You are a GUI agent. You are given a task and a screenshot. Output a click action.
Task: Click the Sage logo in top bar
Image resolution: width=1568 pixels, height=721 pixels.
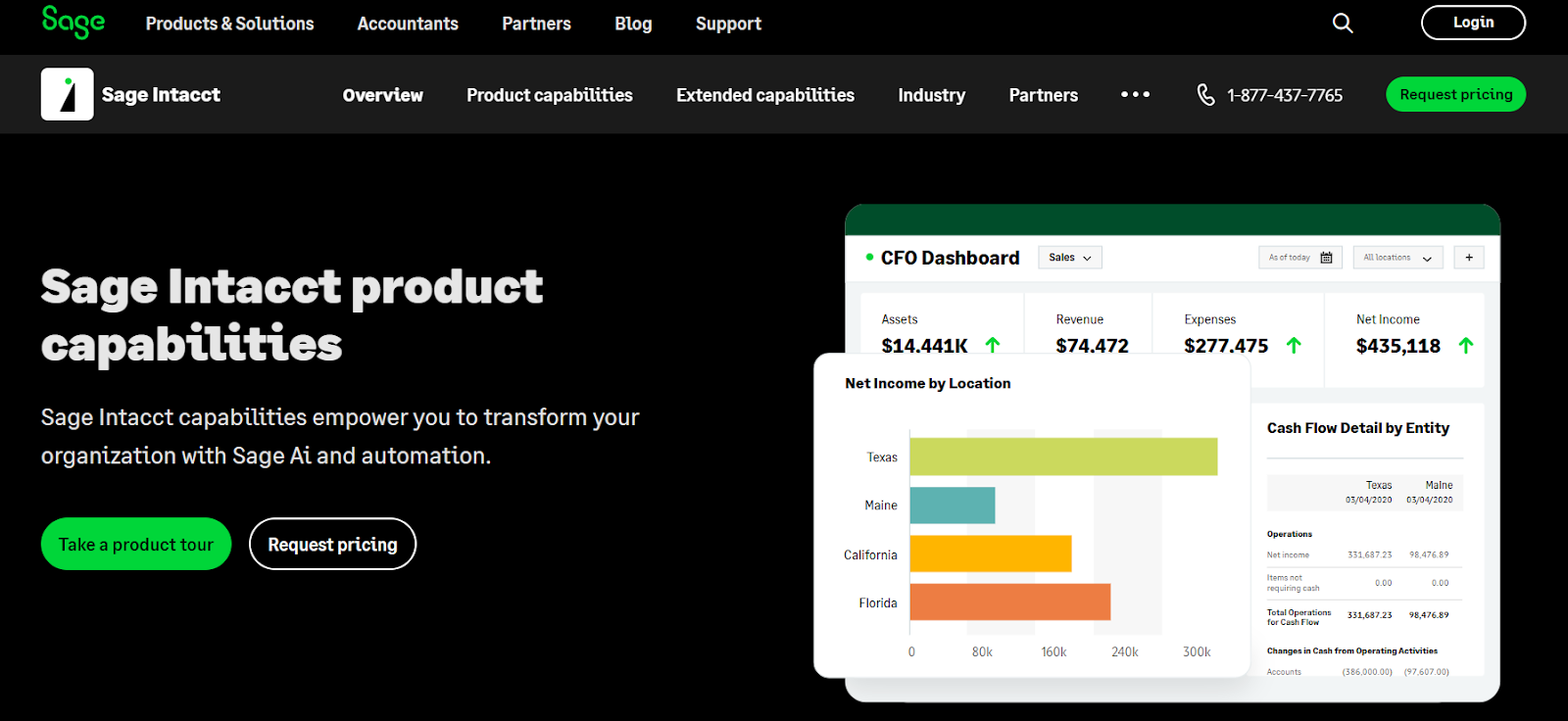pos(73,22)
